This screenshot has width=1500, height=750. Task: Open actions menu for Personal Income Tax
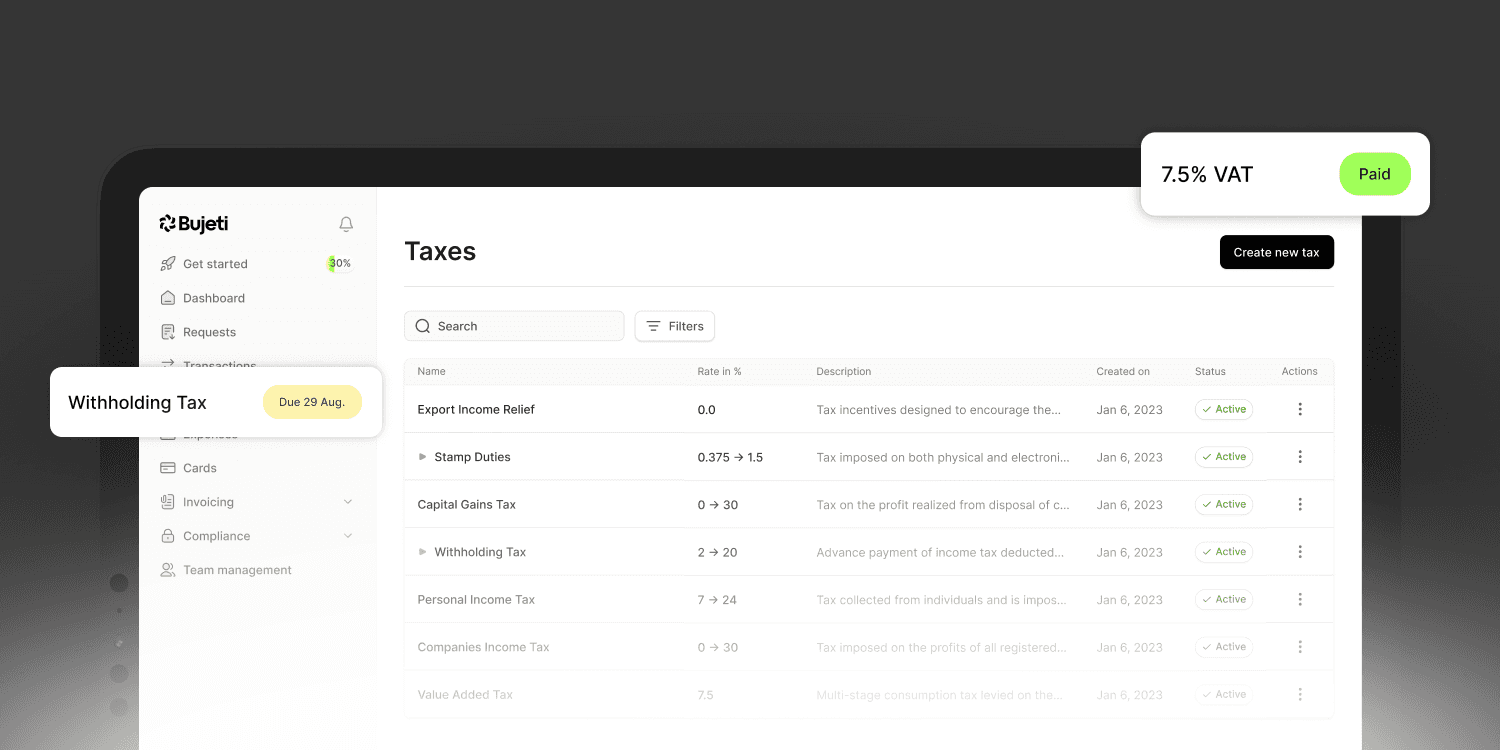(1300, 600)
